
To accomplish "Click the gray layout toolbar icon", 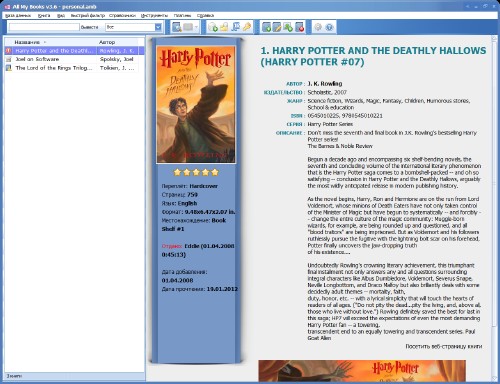I will click(188, 27).
